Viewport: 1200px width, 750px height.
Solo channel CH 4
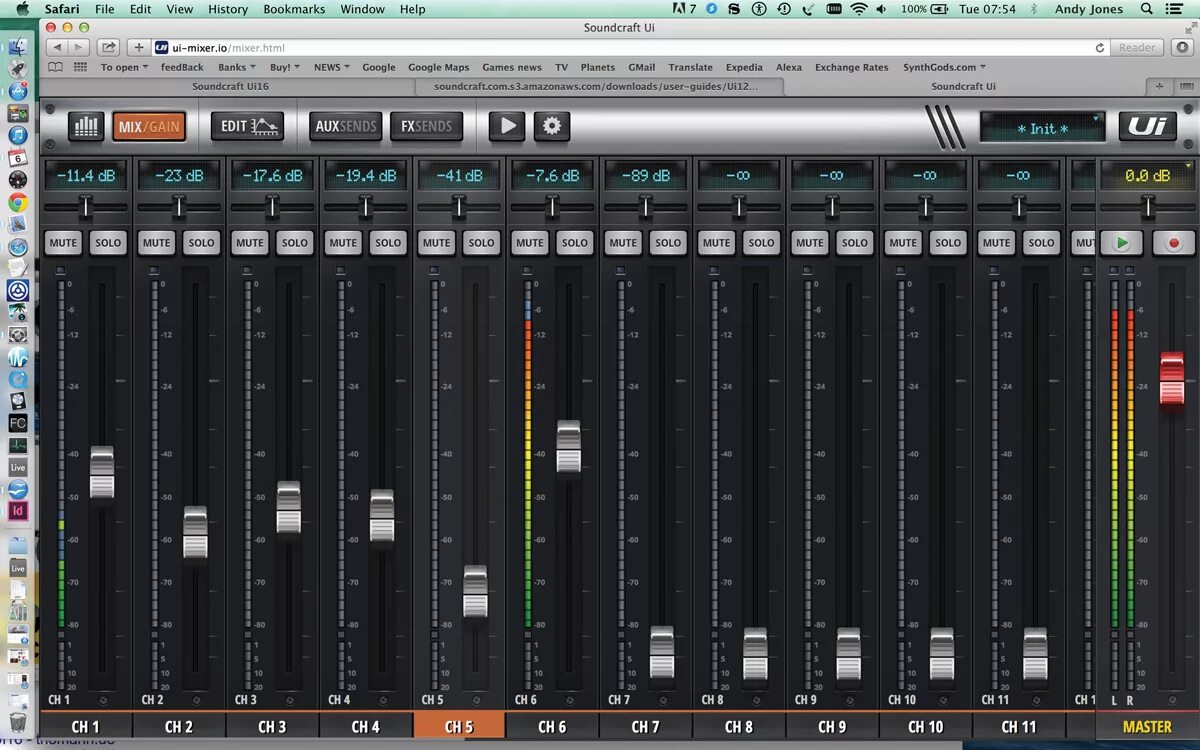388,243
